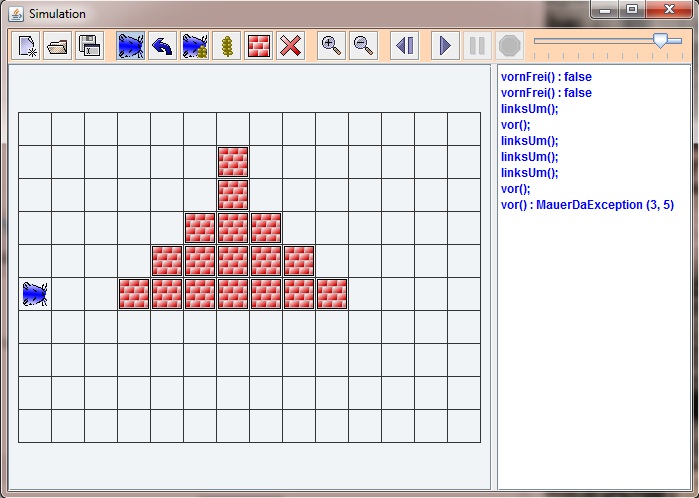699x498 pixels.
Task: Click the greyed-out pause button
Action: 477,45
